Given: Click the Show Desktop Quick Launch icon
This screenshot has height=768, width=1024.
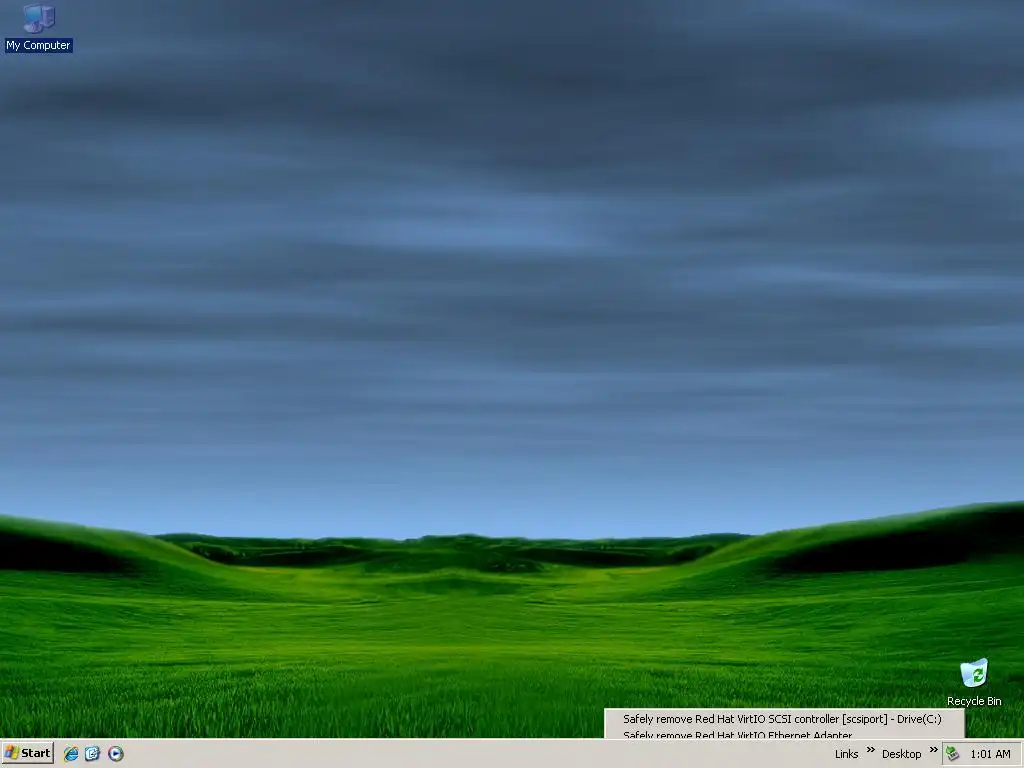Looking at the screenshot, I should point(93,754).
